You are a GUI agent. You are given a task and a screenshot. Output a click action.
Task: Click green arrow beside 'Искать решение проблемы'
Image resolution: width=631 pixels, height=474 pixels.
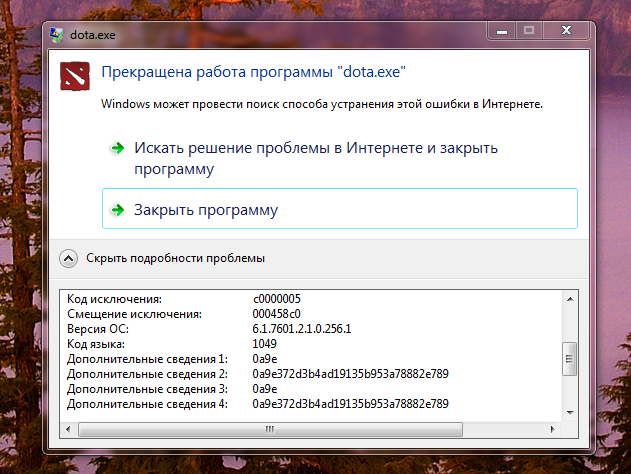pos(118,148)
